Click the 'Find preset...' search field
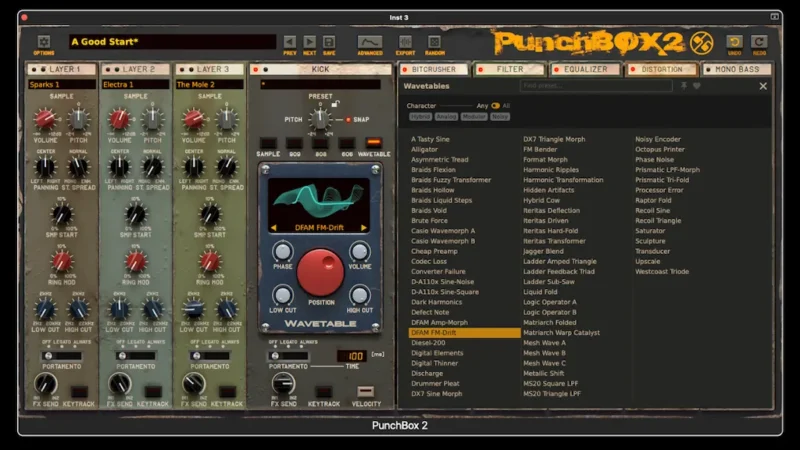Viewport: 800px width, 450px height. click(596, 86)
